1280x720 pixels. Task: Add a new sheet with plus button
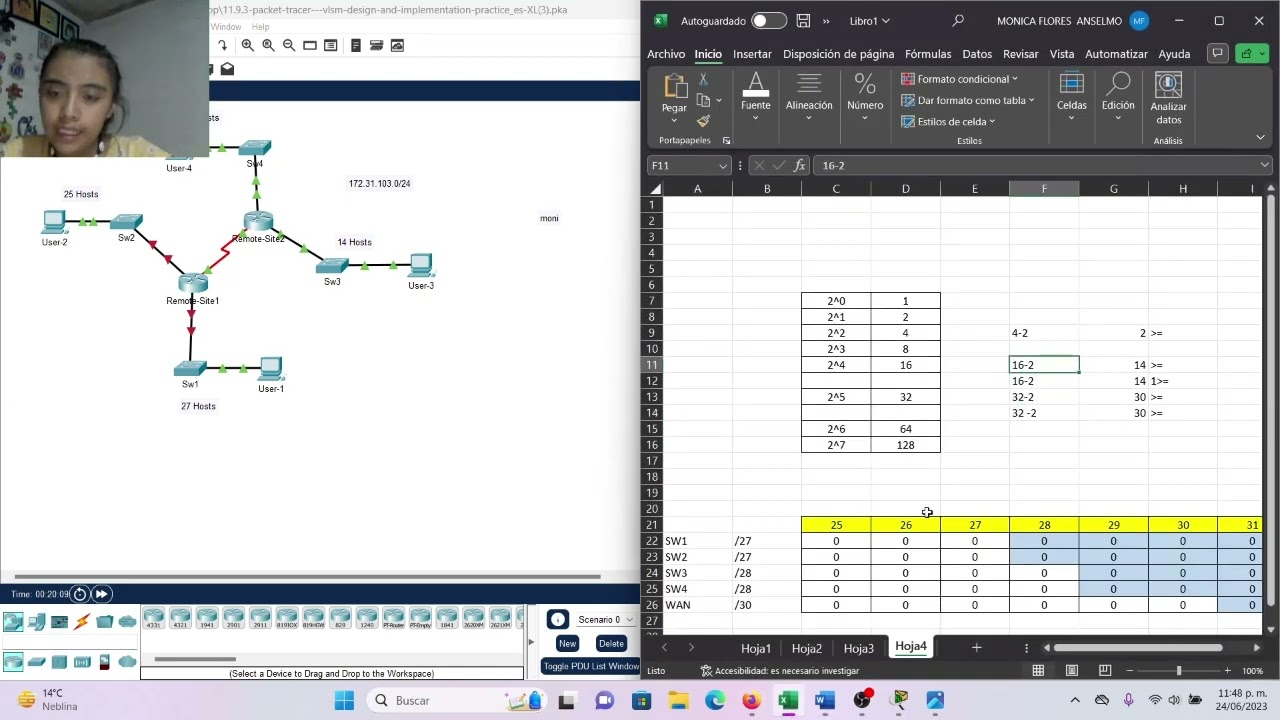[x=976, y=648]
